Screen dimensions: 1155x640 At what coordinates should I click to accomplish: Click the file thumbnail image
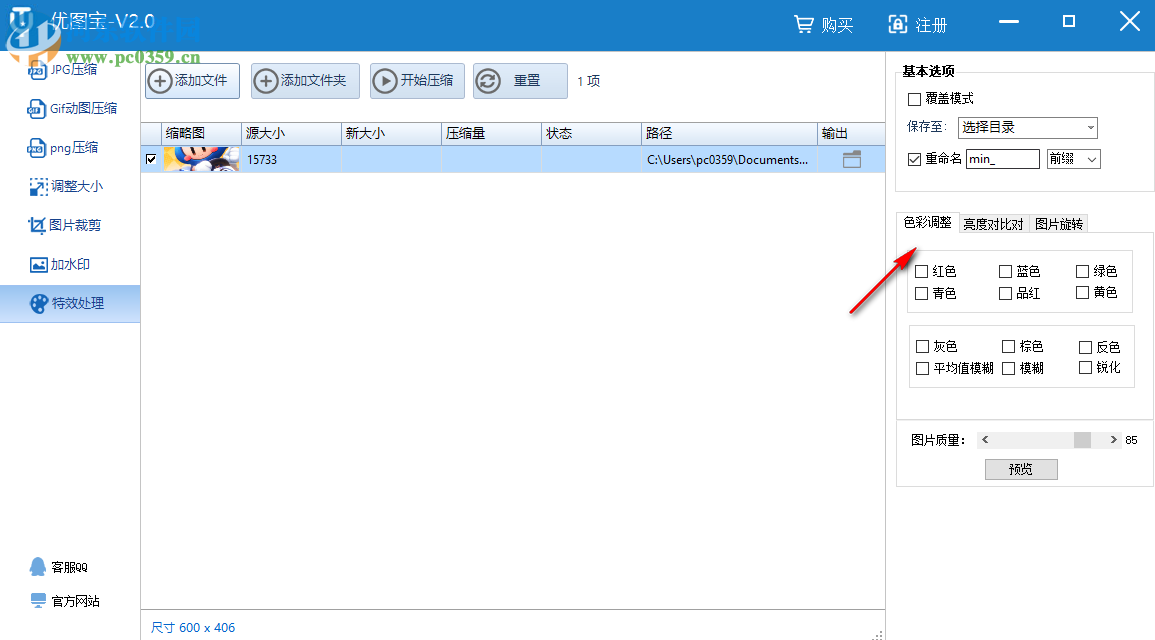coord(201,159)
